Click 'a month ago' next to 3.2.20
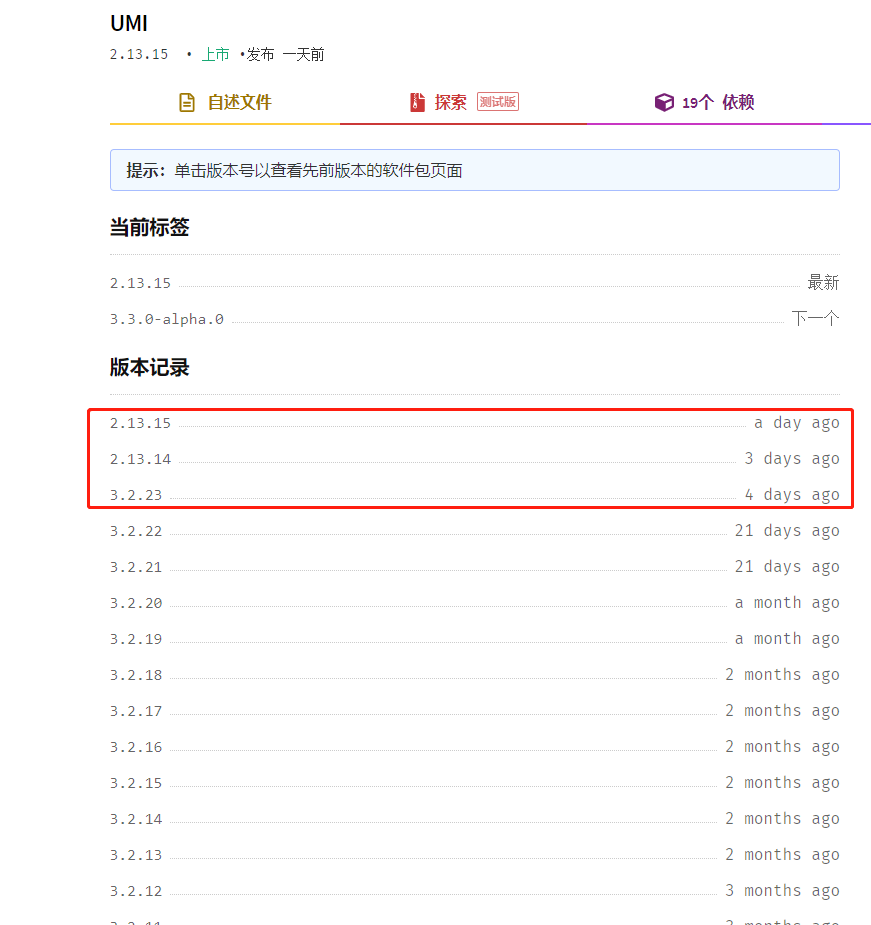The width and height of the screenshot is (871, 925). tap(787, 603)
